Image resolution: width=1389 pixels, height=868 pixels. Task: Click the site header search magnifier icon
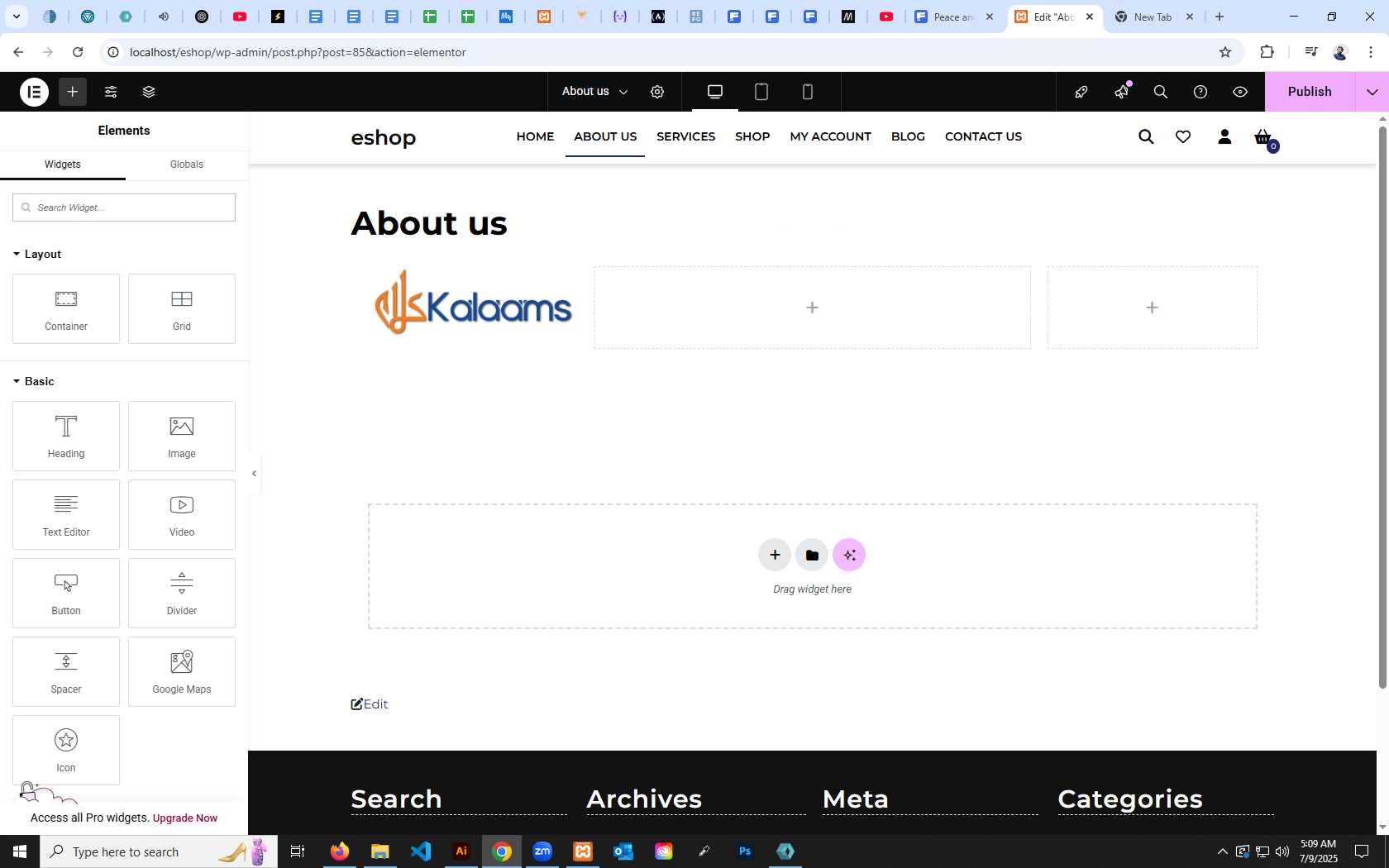[1146, 136]
